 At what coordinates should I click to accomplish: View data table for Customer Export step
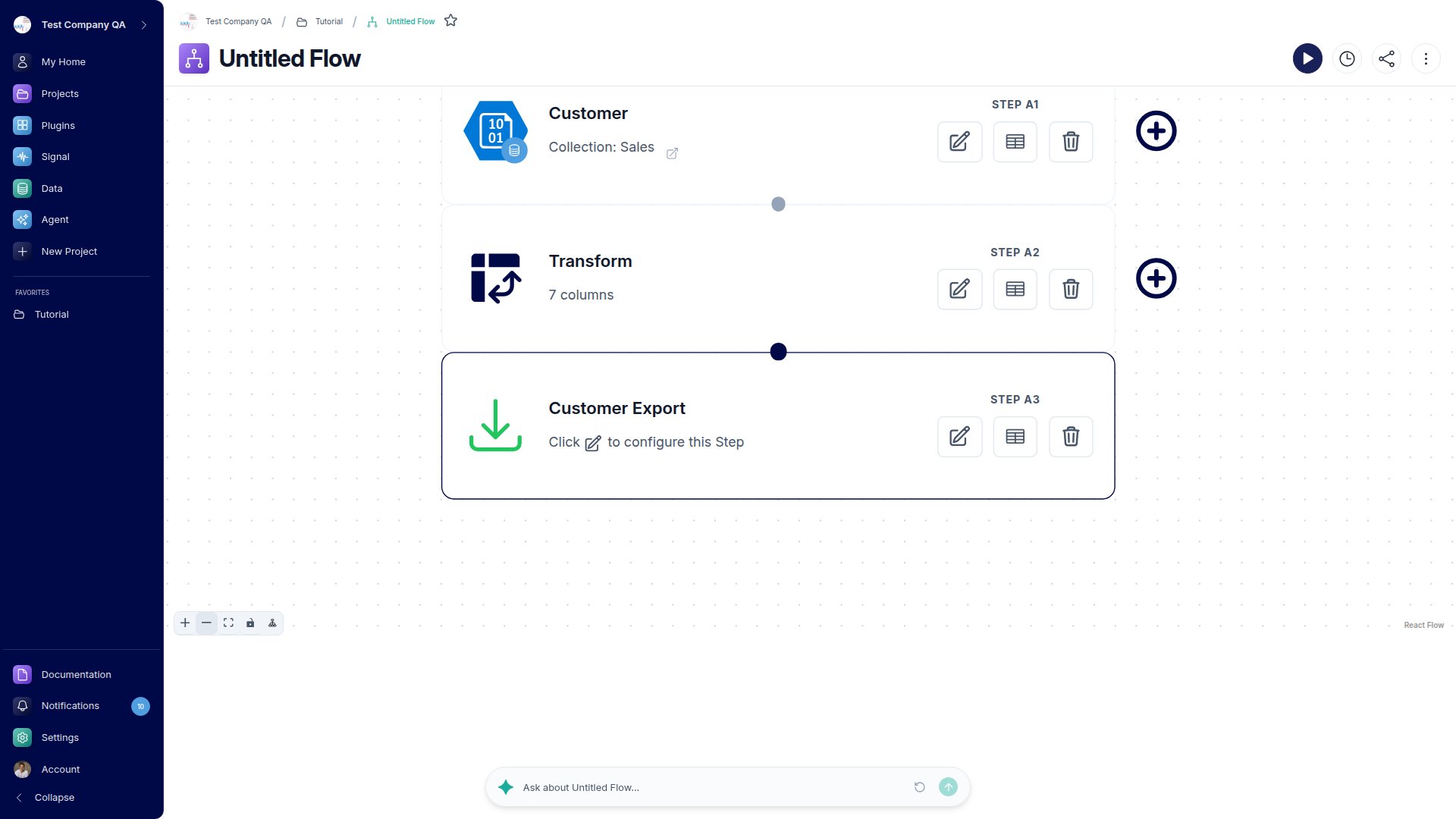tap(1015, 437)
